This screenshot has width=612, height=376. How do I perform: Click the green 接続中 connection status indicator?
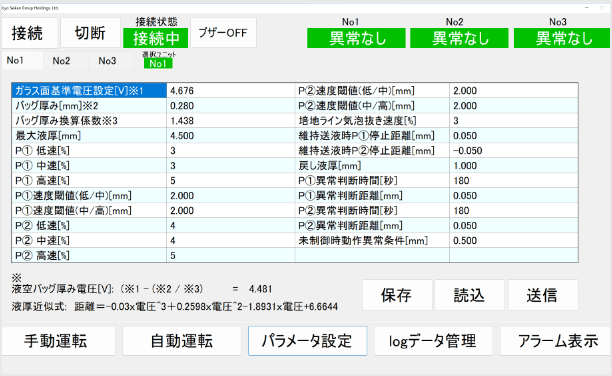click(x=156, y=38)
